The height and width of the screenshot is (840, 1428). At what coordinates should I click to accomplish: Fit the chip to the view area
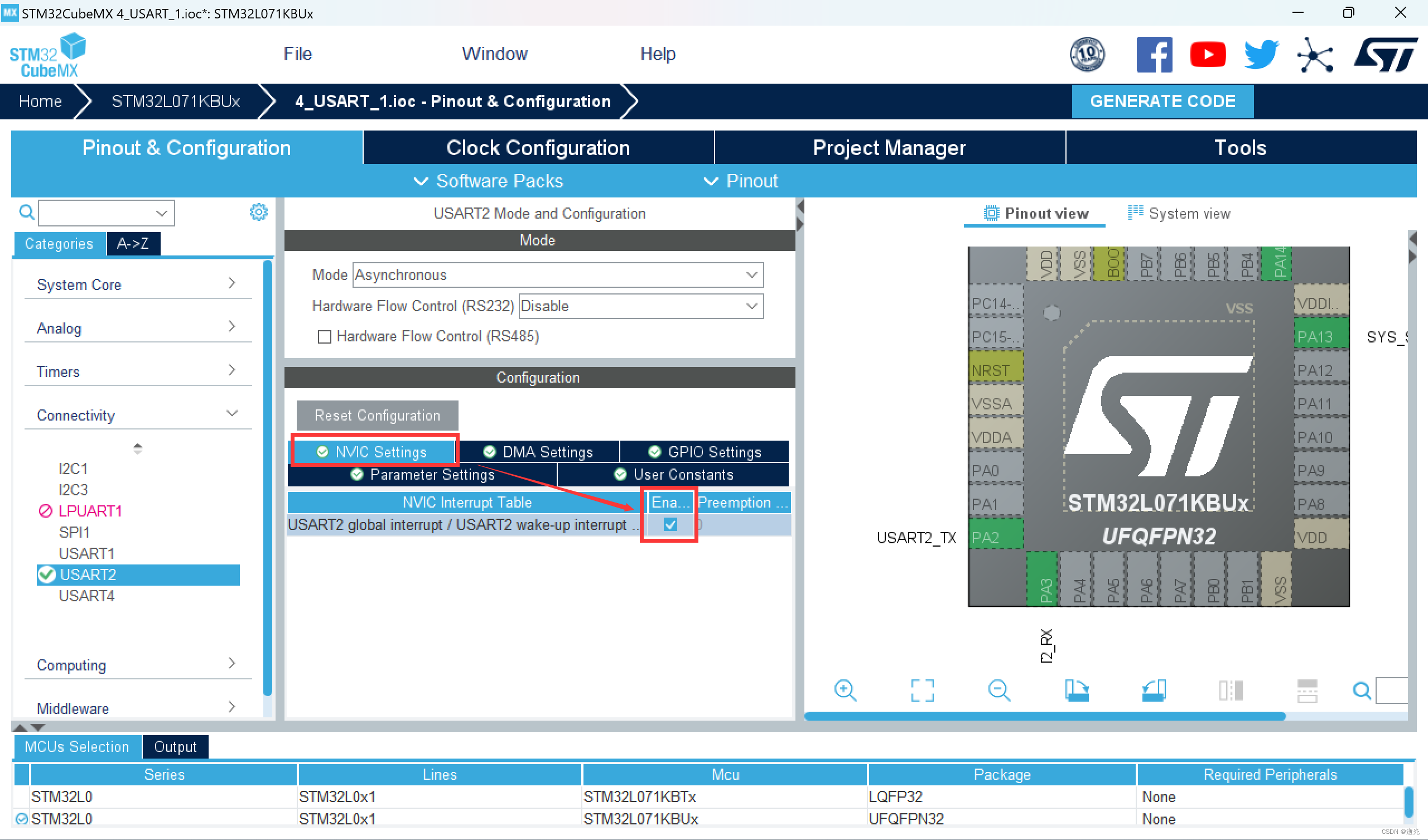point(922,690)
